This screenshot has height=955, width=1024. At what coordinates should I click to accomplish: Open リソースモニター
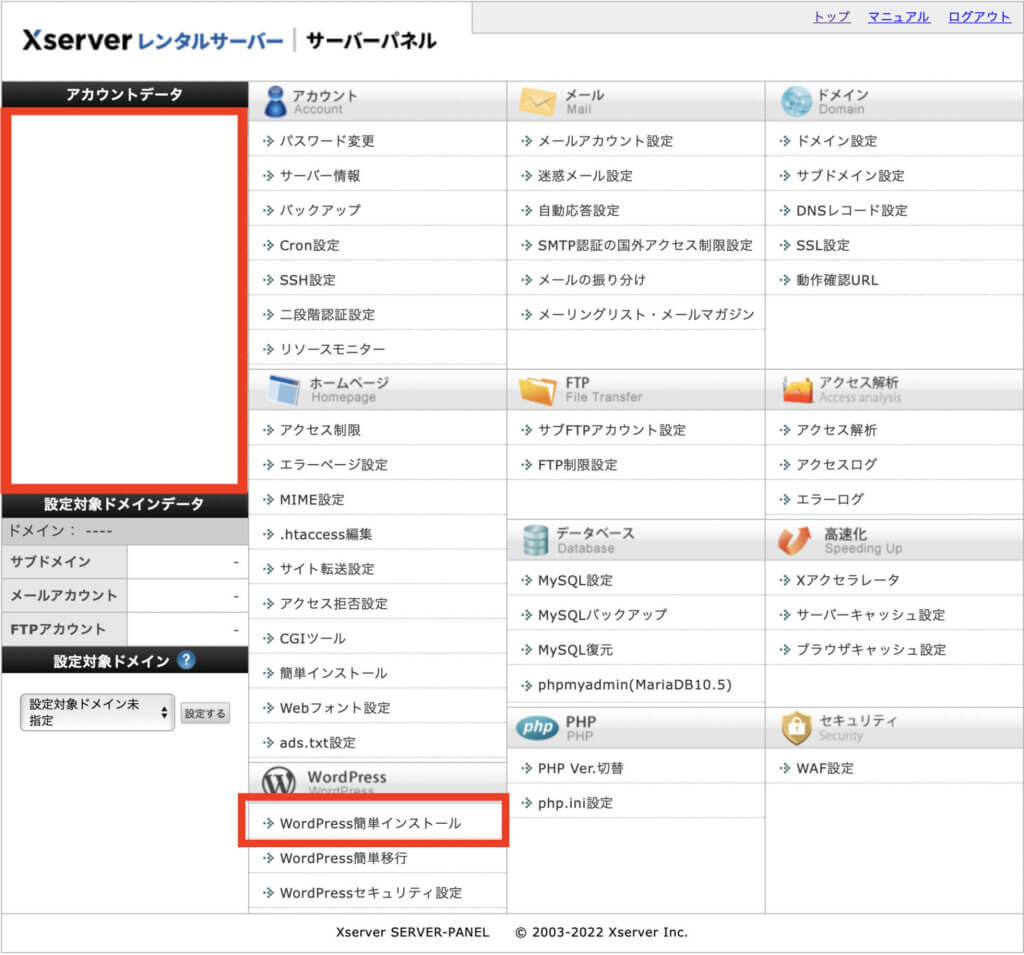click(332, 349)
